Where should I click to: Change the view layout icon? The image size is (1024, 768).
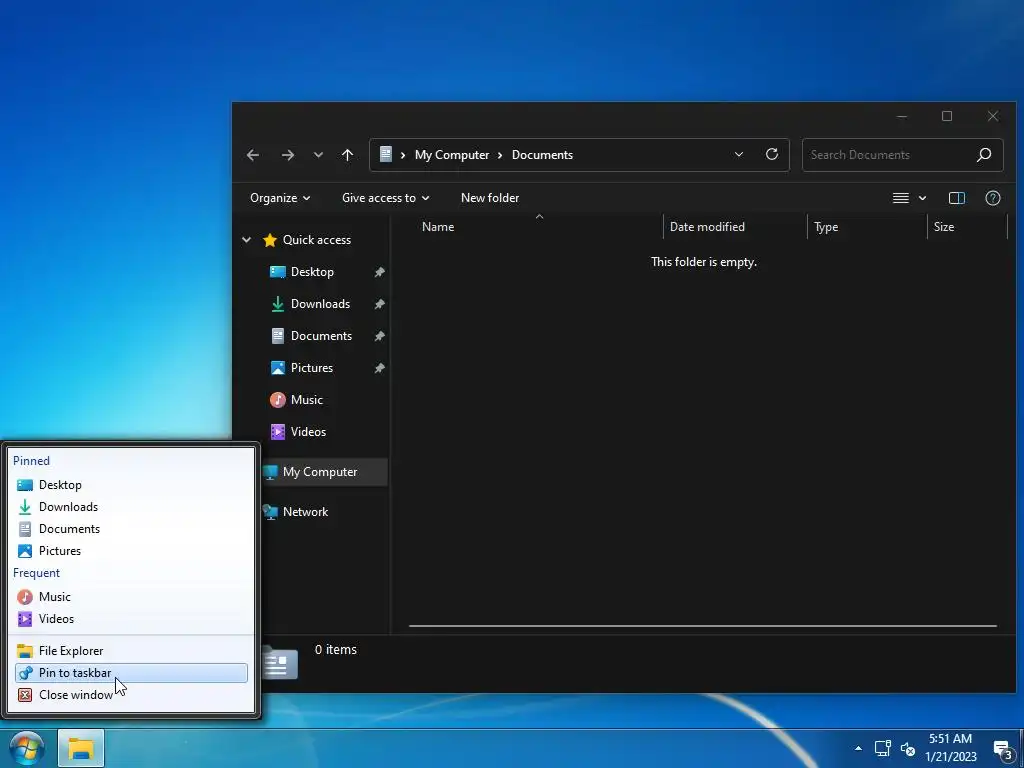(x=901, y=198)
